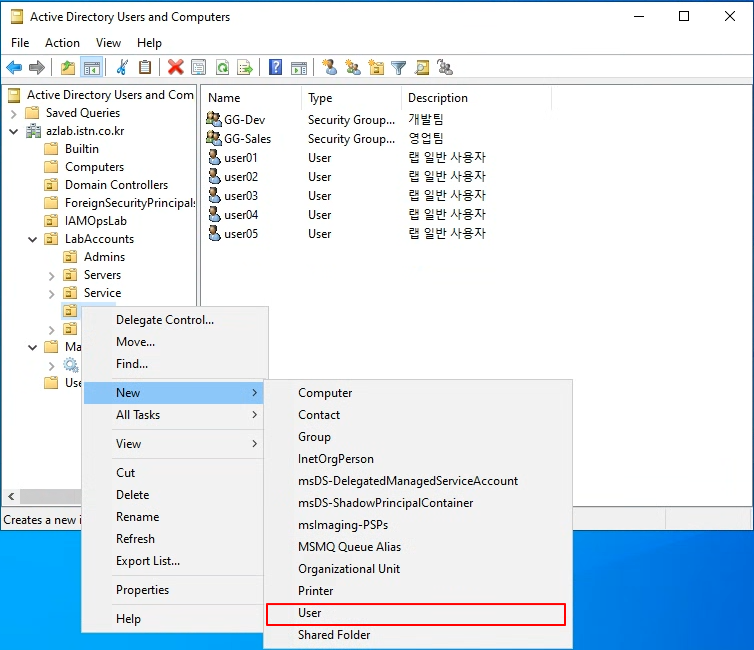Click the Back arrow toolbar icon
This screenshot has height=650, width=754.
click(x=14, y=67)
